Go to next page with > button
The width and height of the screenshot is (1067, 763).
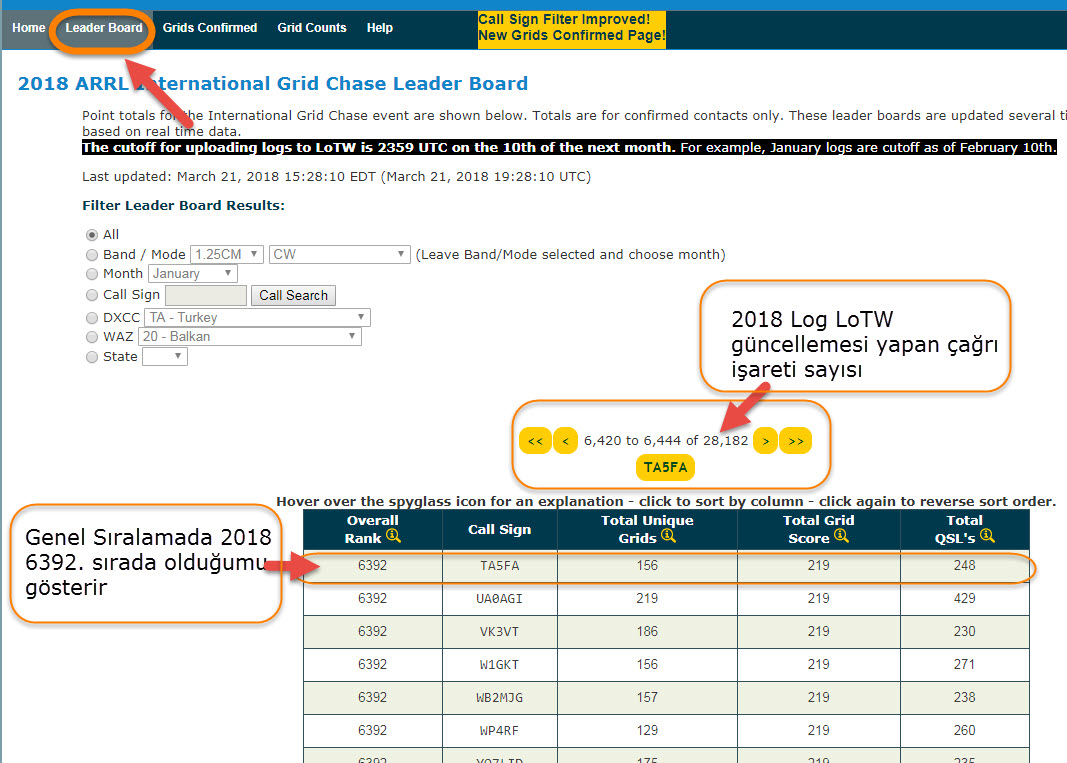point(766,440)
